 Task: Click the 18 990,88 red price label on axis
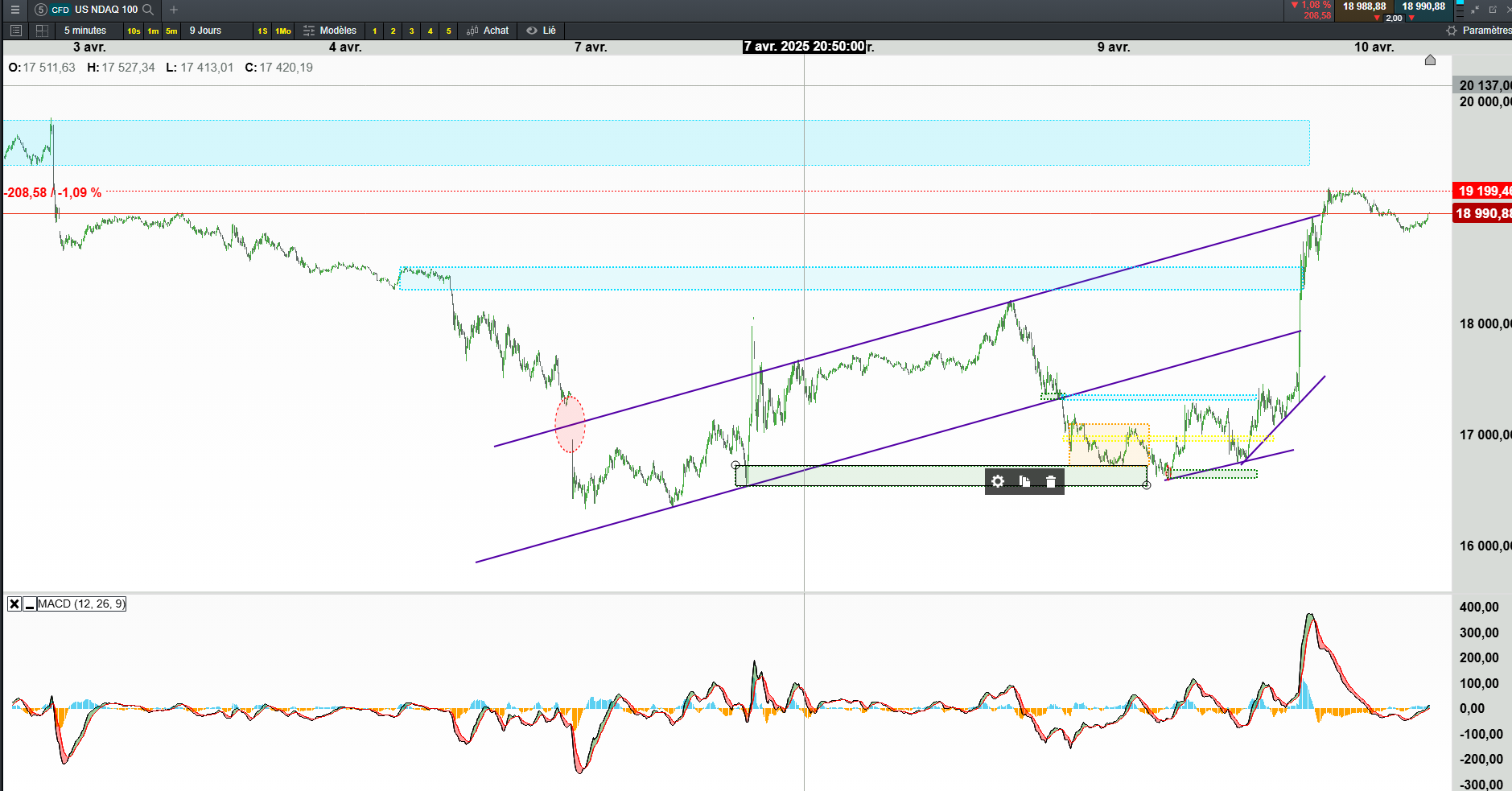(1482, 213)
